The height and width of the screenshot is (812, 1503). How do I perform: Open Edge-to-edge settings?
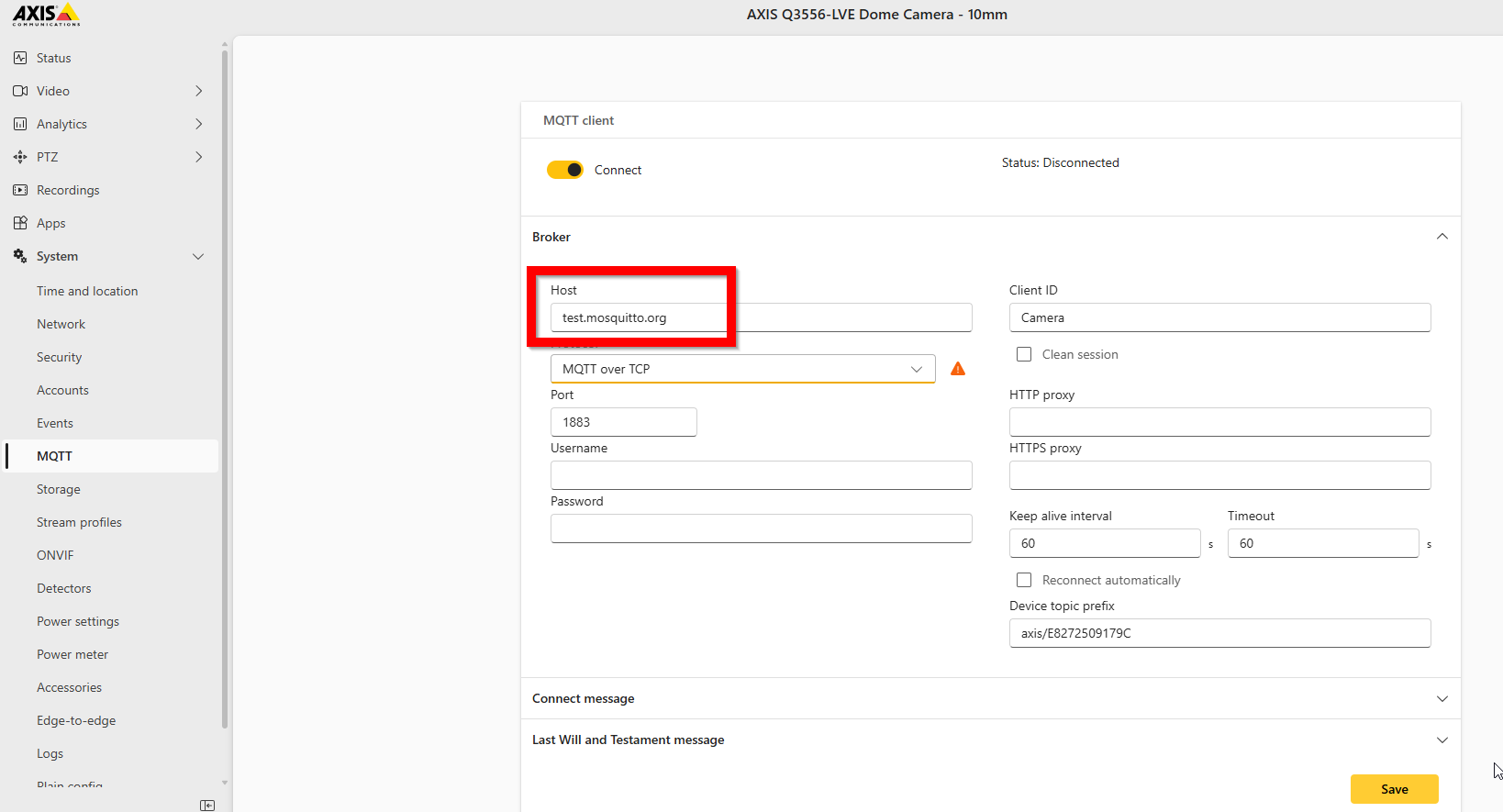tap(76, 720)
